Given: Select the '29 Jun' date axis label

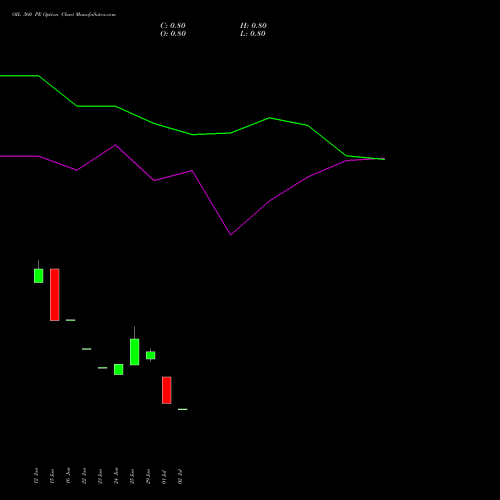Looking at the screenshot, I should coord(148,476).
